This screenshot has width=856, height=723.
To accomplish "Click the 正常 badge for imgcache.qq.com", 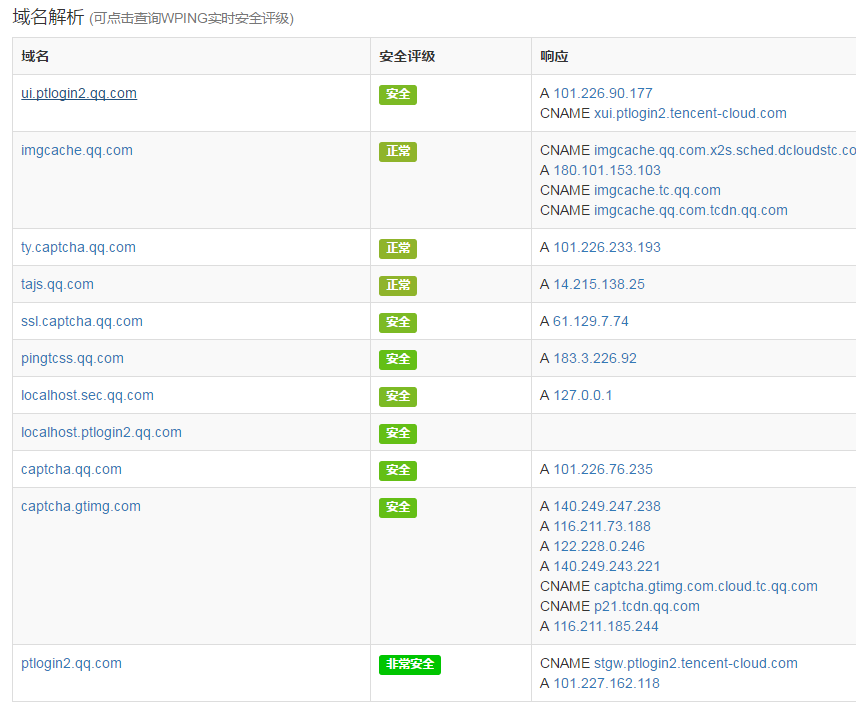I will (x=398, y=151).
